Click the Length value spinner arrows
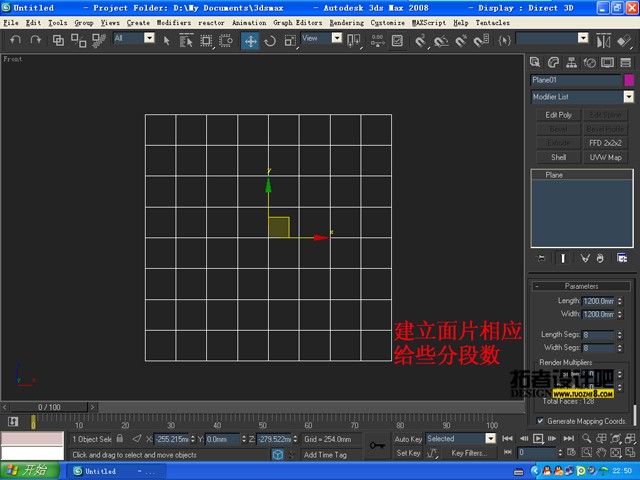Screen dimensions: 640x480 620,301
